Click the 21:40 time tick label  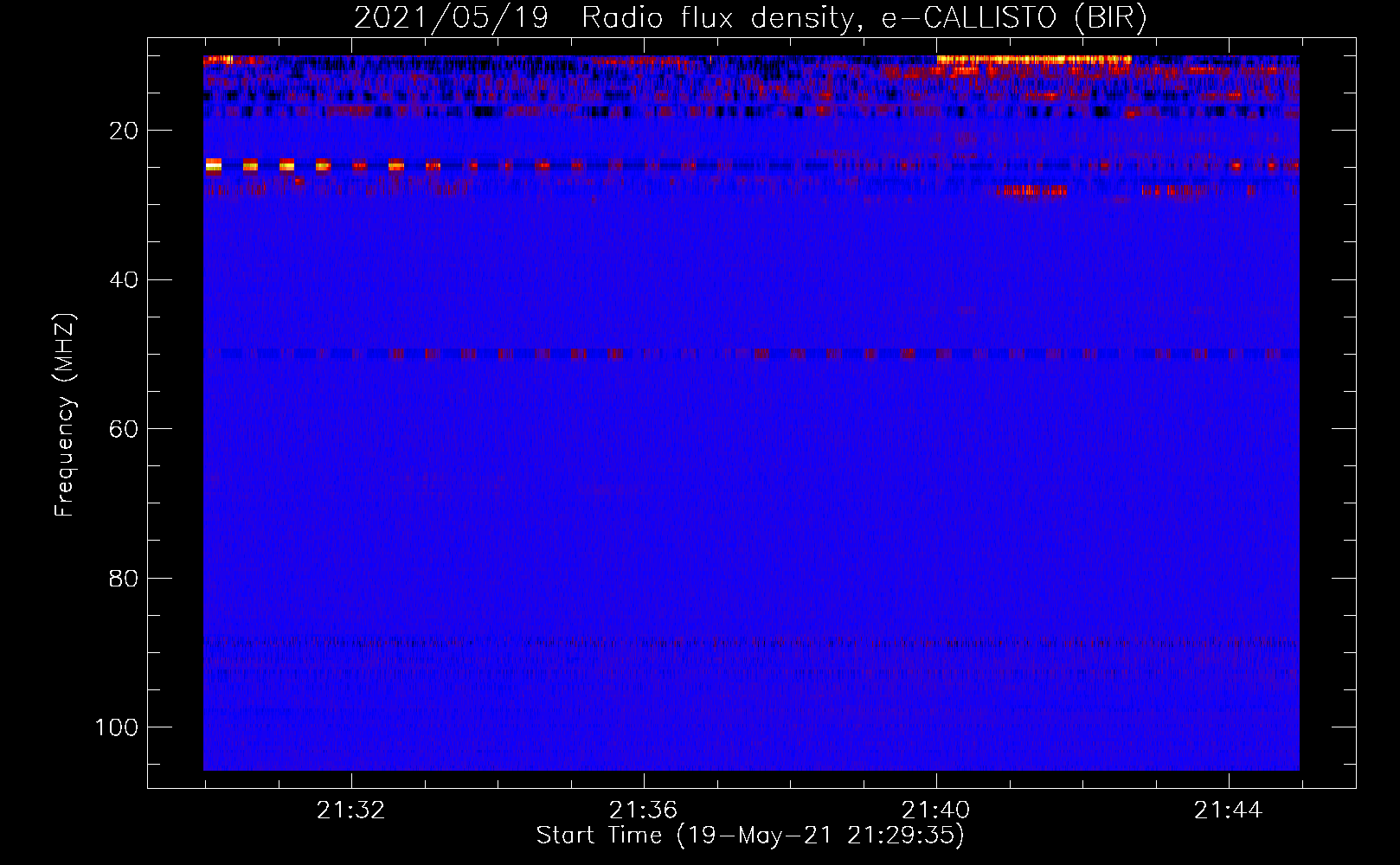pos(935,811)
